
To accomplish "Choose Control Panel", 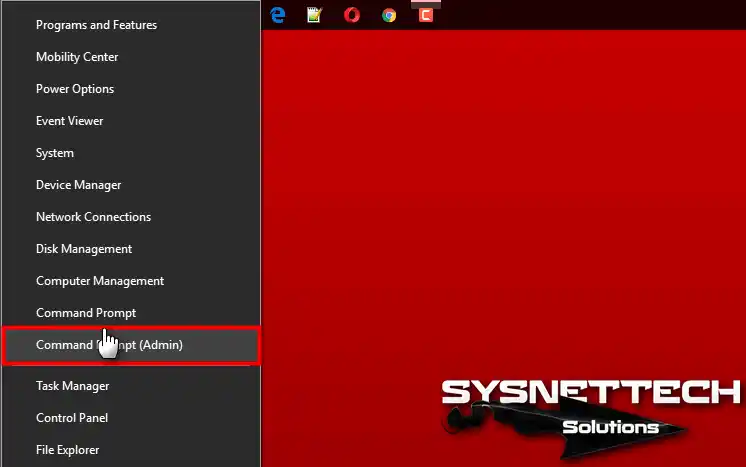I will (131, 418).
